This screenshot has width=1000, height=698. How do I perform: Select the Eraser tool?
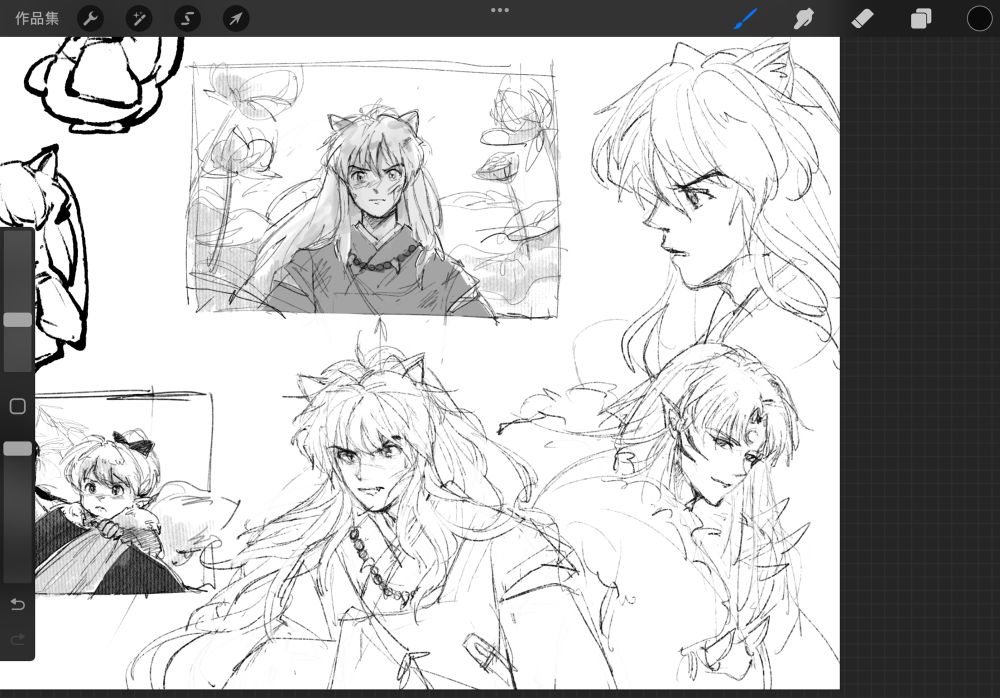[862, 19]
